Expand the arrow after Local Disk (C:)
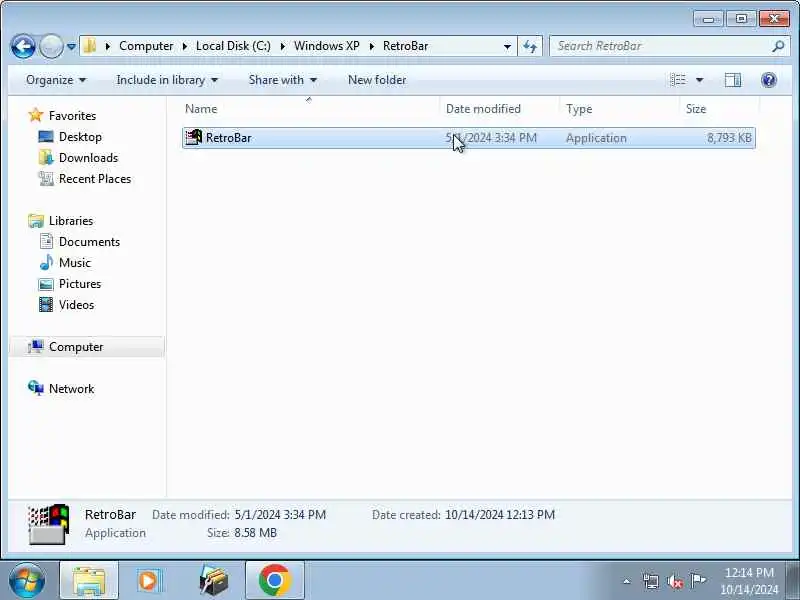 click(282, 46)
